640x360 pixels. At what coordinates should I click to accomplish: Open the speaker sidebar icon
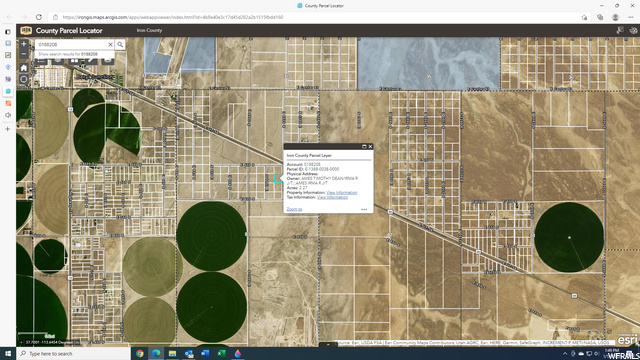pyautogui.click(x=8, y=115)
